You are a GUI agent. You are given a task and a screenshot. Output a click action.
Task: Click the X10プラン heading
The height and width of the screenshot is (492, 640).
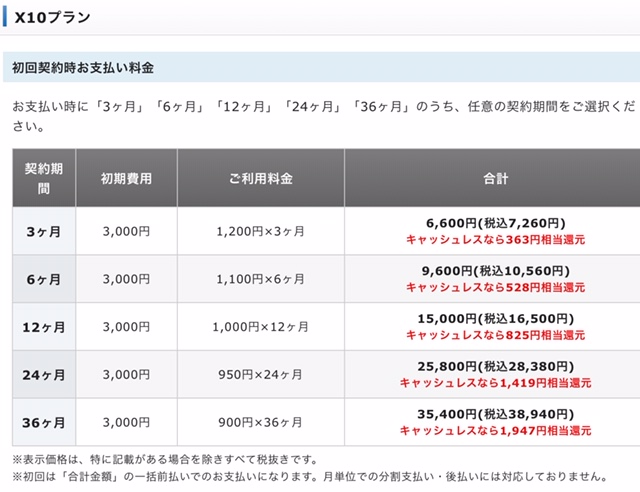tap(50, 17)
